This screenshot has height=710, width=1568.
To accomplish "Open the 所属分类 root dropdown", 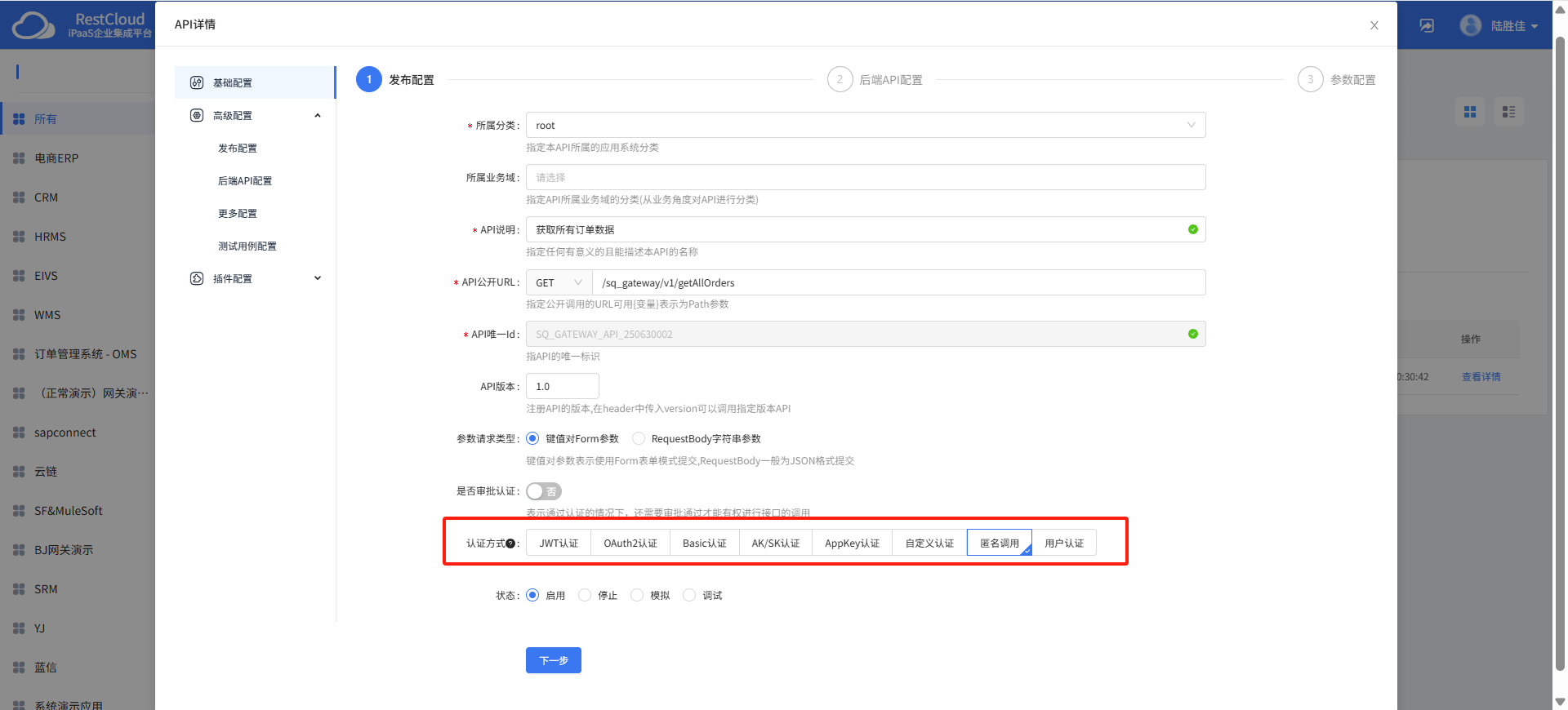I will (x=865, y=125).
